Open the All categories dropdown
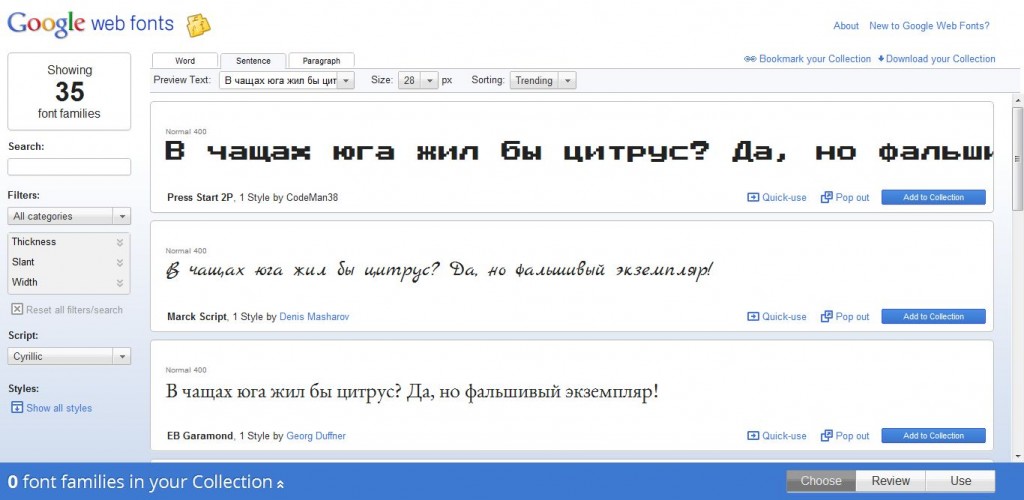 [69, 216]
